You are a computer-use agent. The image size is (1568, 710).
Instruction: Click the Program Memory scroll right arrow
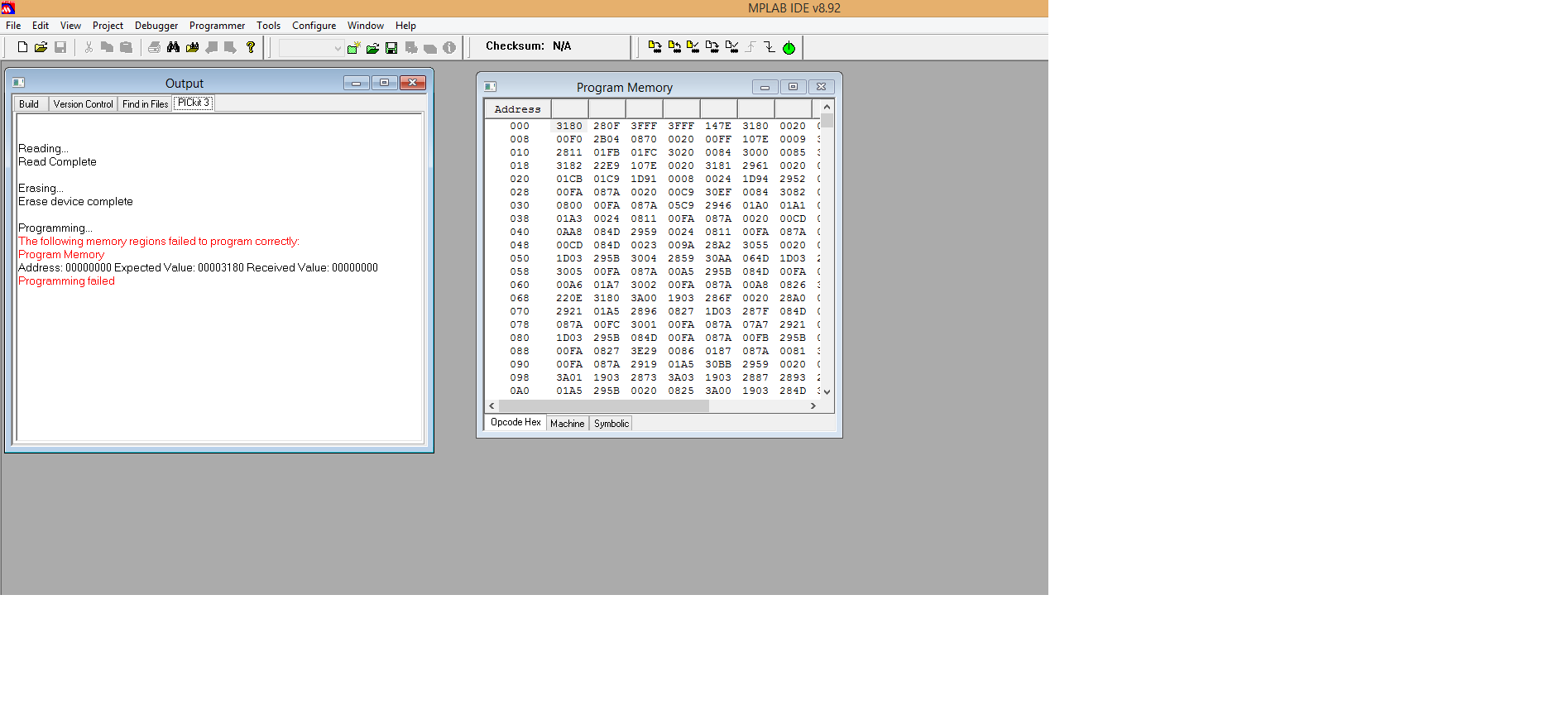[813, 405]
